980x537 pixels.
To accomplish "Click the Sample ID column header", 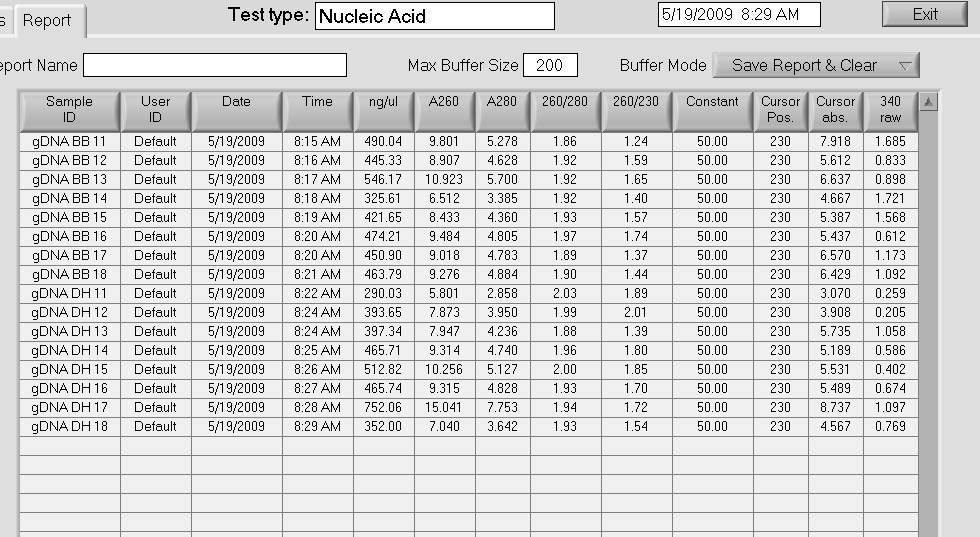I will (69, 110).
